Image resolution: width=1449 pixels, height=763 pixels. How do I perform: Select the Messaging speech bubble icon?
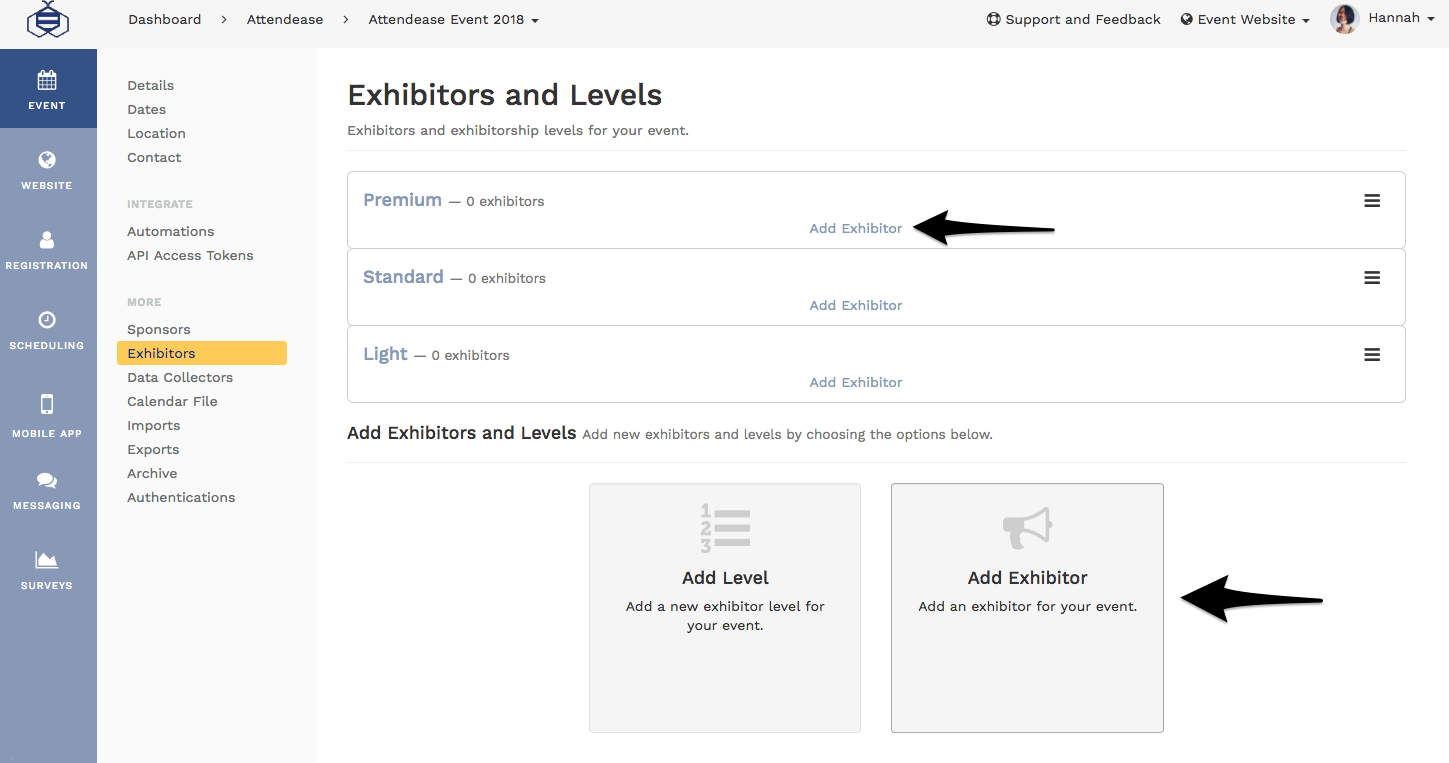(x=46, y=479)
